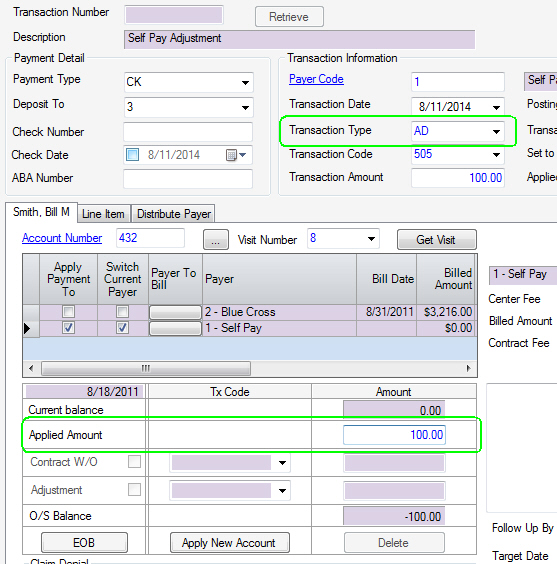Click the Applied Amount 100.00 field

coord(394,435)
